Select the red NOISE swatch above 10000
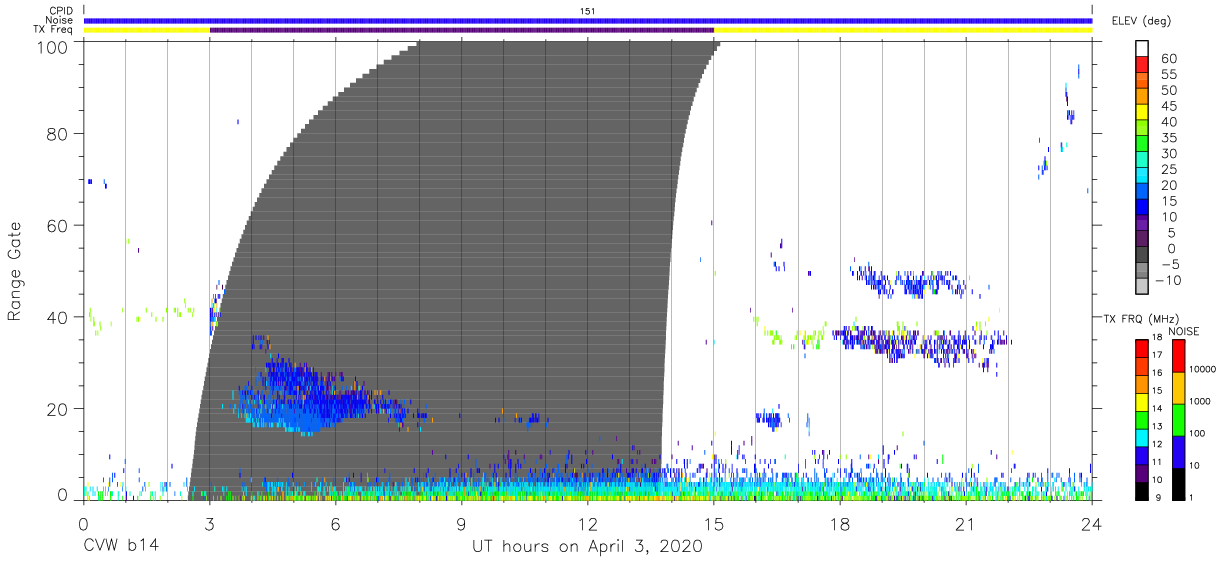 point(1178,355)
